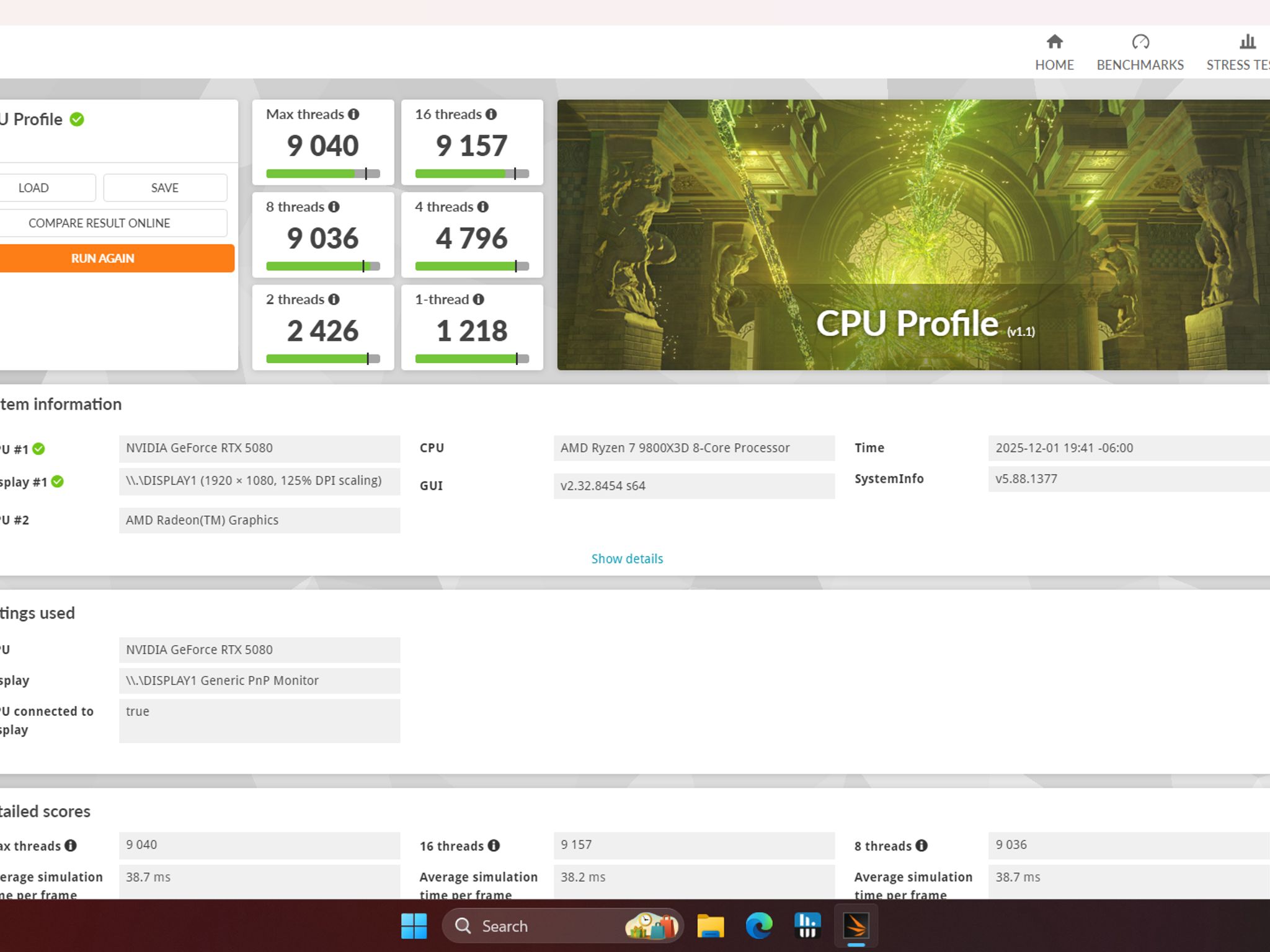Image resolution: width=1270 pixels, height=952 pixels.
Task: Click the Time value 2025-12-01 19:41
Action: (x=1129, y=448)
